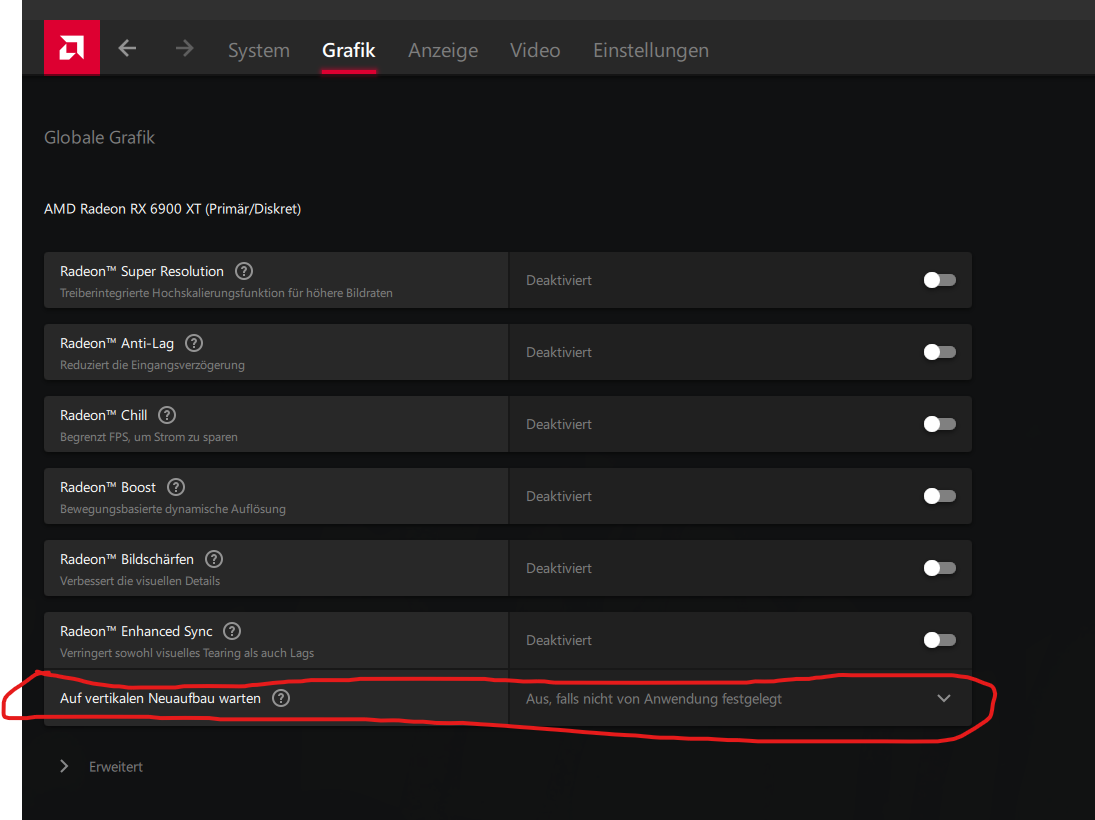The image size is (1095, 820).
Task: Click Deaktiviert status for Bildschärfen
Action: tap(559, 568)
